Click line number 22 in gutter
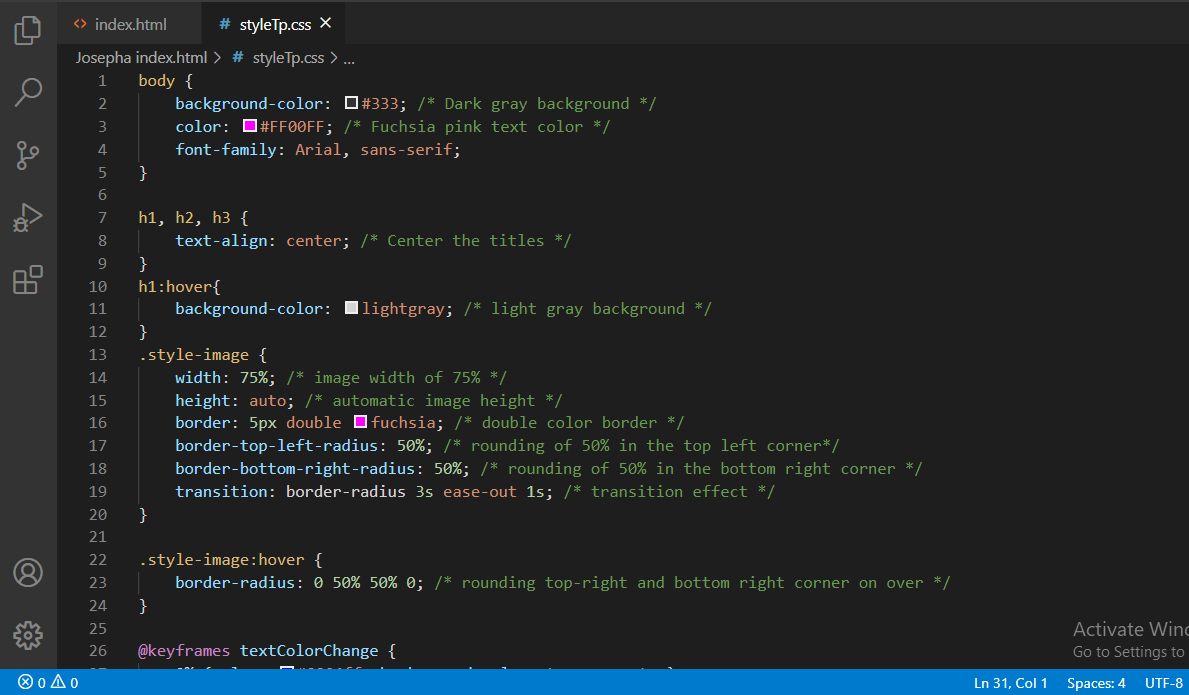This screenshot has width=1189, height=695. coord(98,560)
